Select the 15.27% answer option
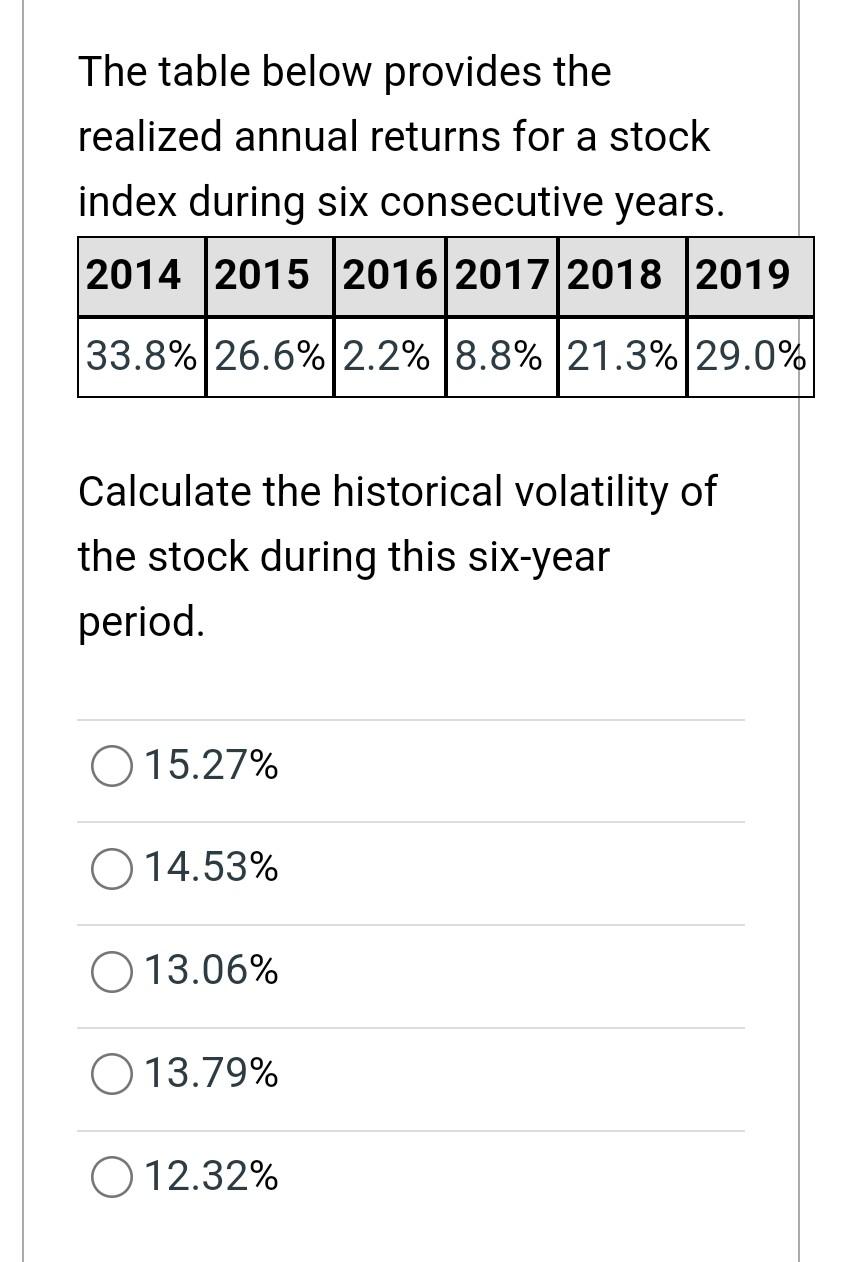The image size is (844, 1262). 111,766
